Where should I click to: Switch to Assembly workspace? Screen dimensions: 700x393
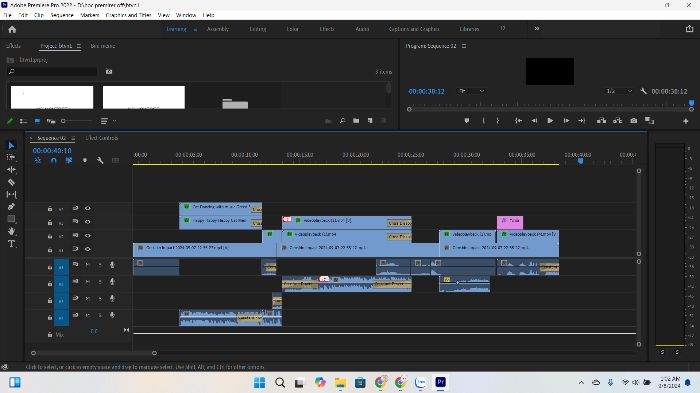click(x=218, y=29)
